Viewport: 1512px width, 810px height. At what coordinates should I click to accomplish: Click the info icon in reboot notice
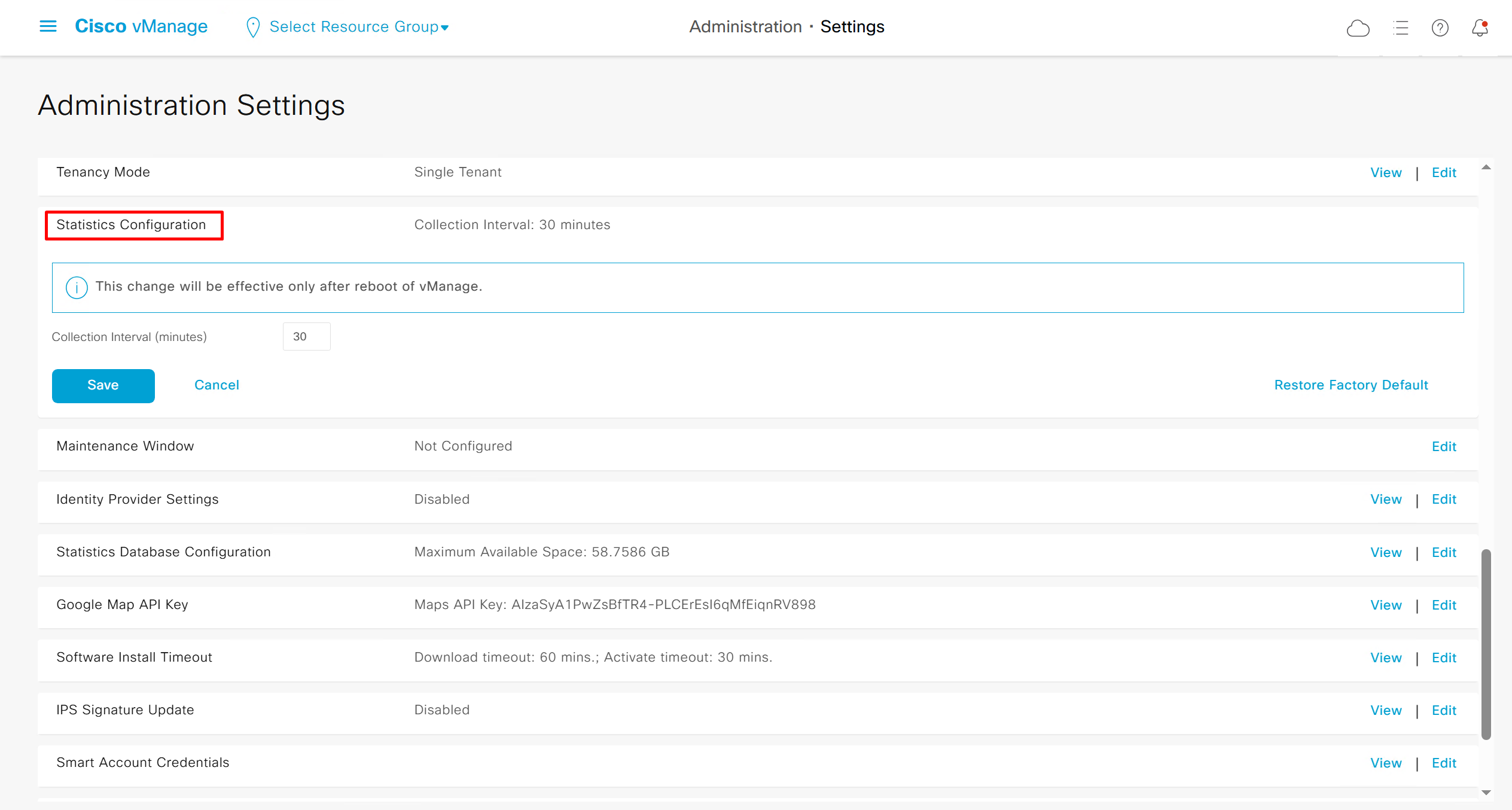(77, 287)
